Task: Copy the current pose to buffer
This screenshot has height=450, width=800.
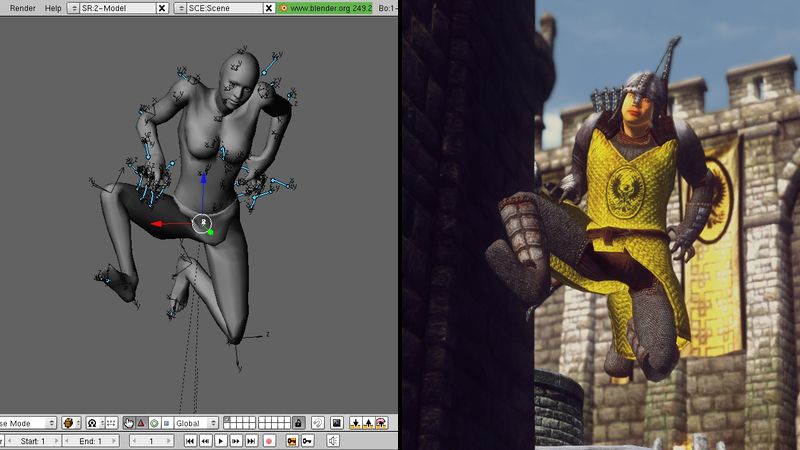Action: (356, 423)
